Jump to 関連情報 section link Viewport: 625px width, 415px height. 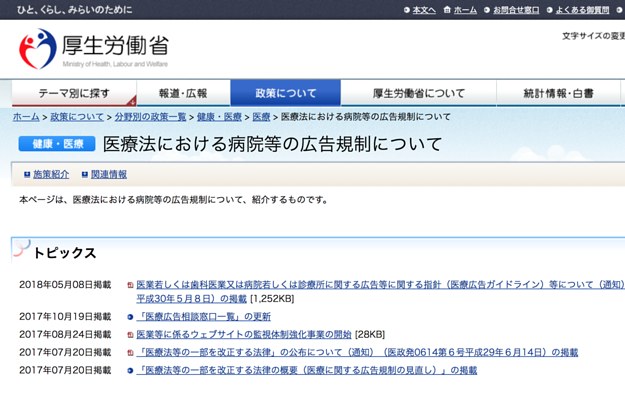click(x=109, y=174)
